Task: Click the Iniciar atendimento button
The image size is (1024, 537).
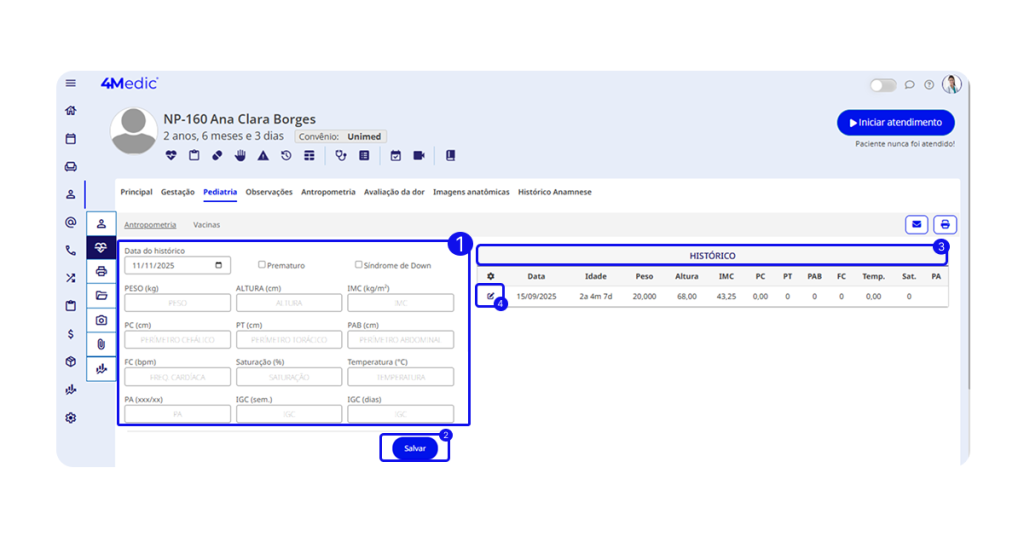Action: tap(895, 122)
